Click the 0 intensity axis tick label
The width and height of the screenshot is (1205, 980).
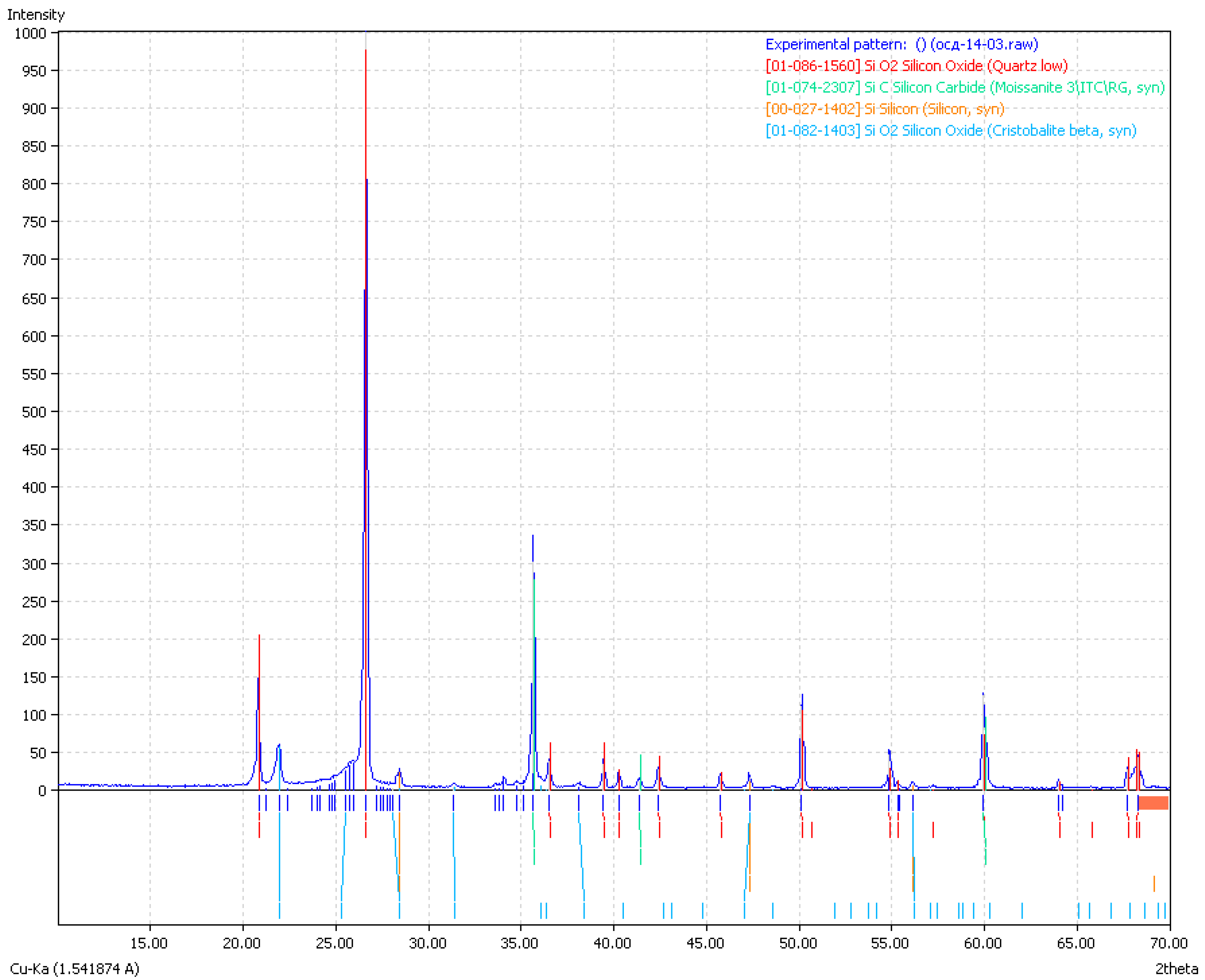pos(42,791)
